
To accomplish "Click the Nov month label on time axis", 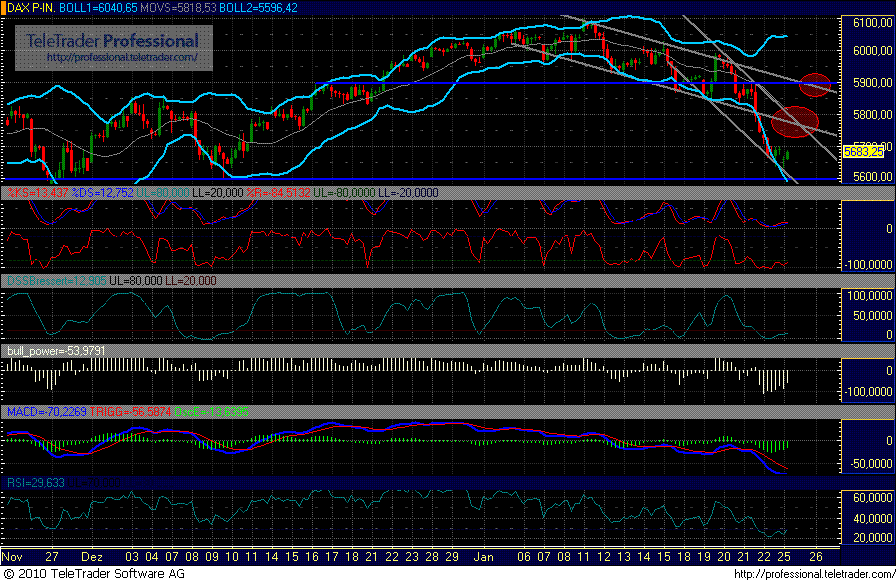I will (12, 557).
